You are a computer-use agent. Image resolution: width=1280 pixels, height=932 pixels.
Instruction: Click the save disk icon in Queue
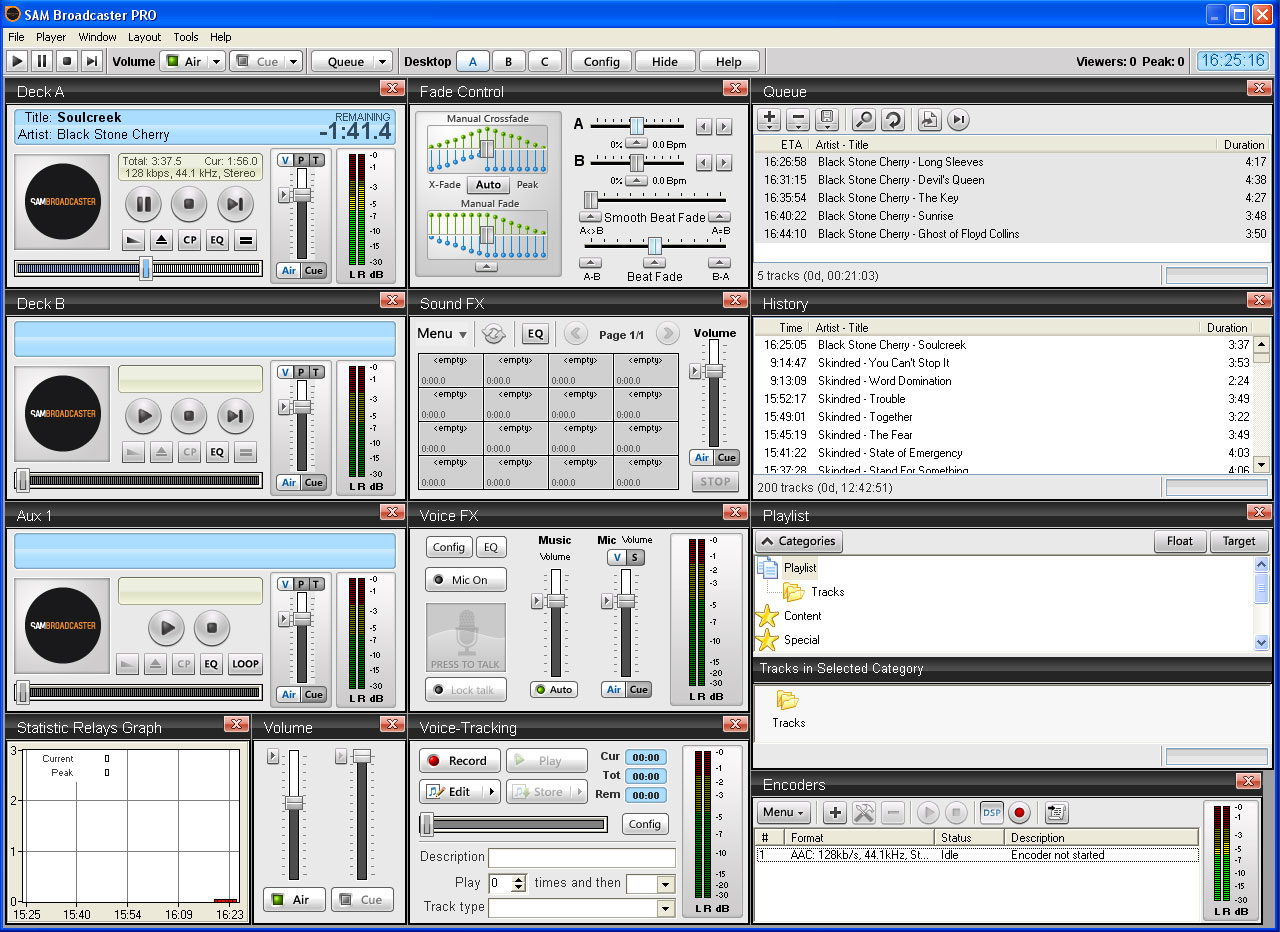(x=827, y=120)
